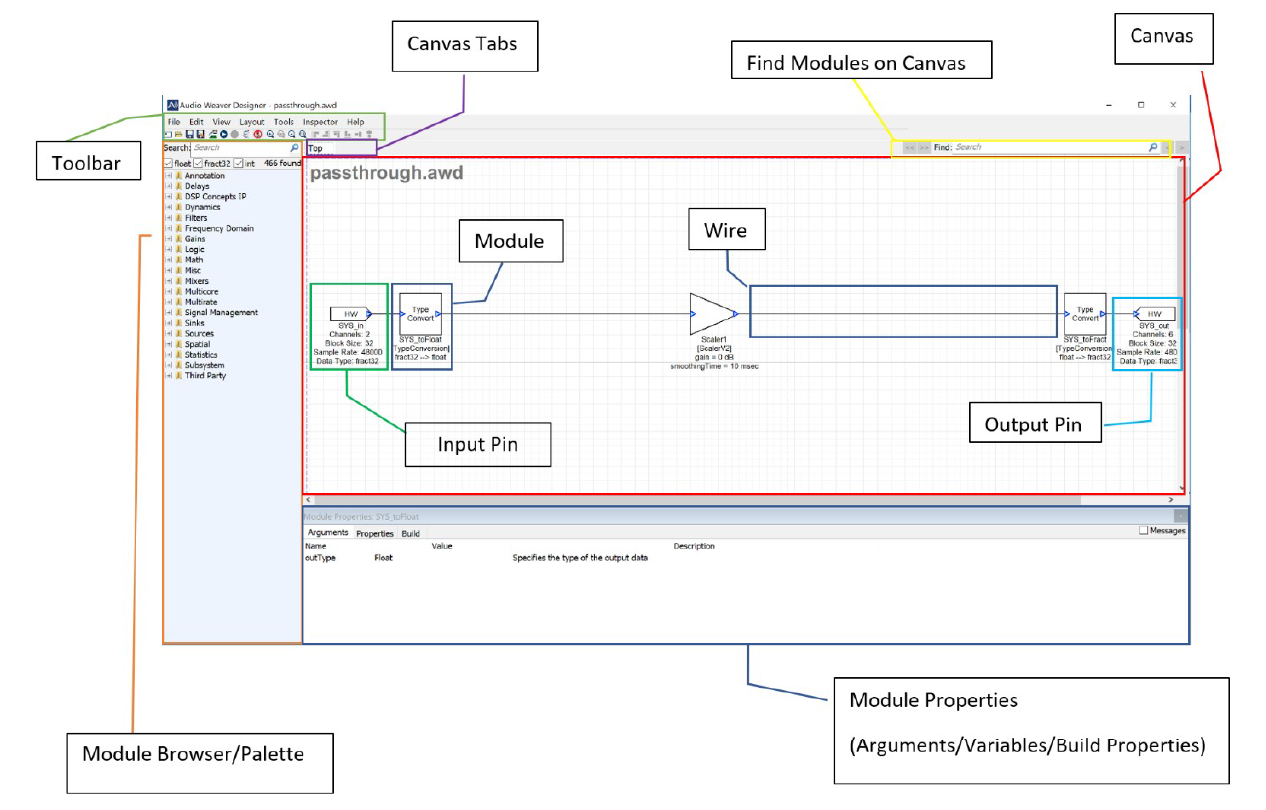Image resolution: width=1266 pixels, height=810 pixels.
Task: Expand the DSP Concepts IP category
Action: point(168,196)
